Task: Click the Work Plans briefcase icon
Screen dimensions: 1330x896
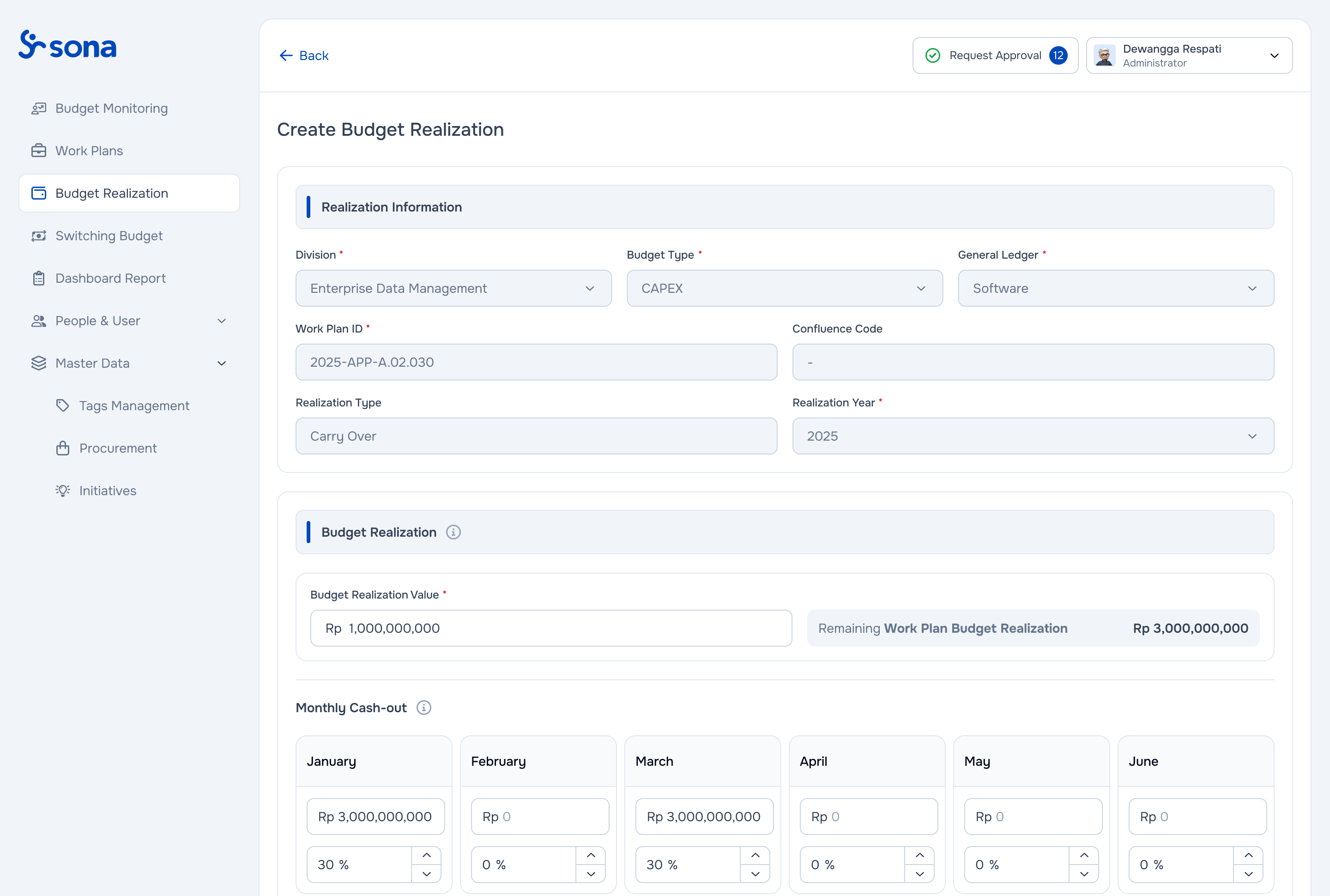Action: (x=39, y=151)
